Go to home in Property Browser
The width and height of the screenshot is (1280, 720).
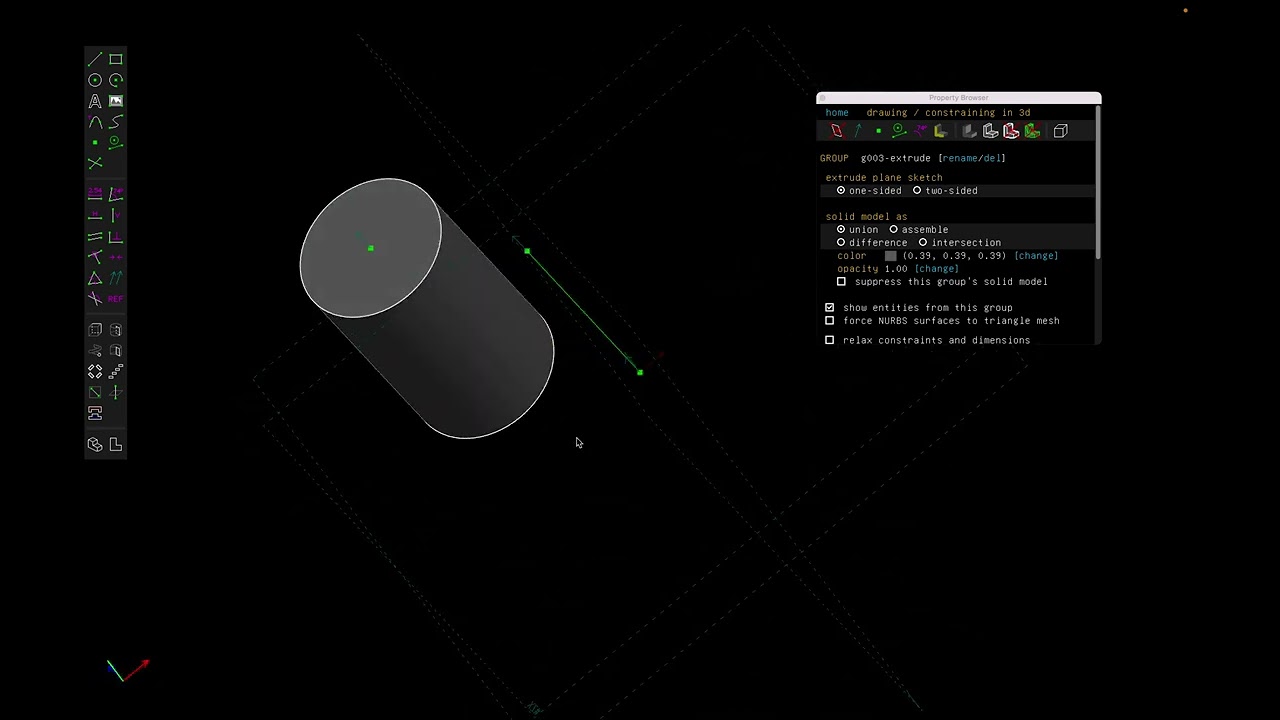point(837,112)
